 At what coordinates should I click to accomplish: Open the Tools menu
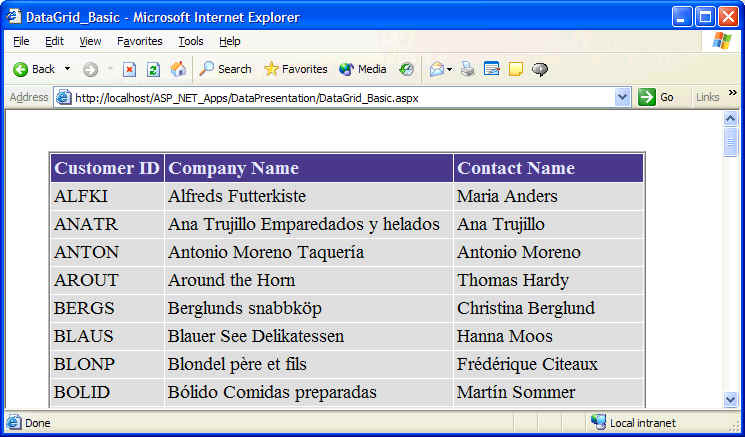(x=190, y=41)
